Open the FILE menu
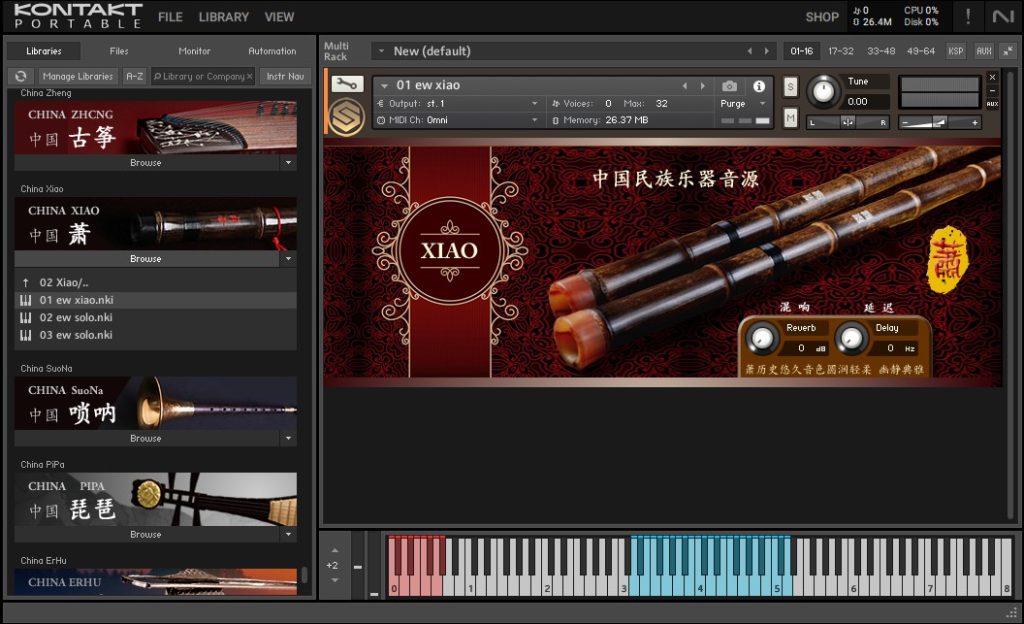 [x=170, y=17]
